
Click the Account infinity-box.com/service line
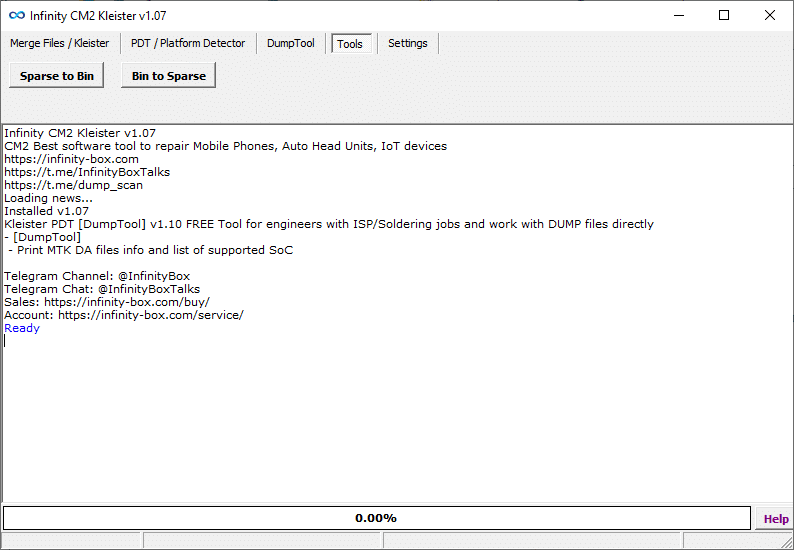[124, 315]
